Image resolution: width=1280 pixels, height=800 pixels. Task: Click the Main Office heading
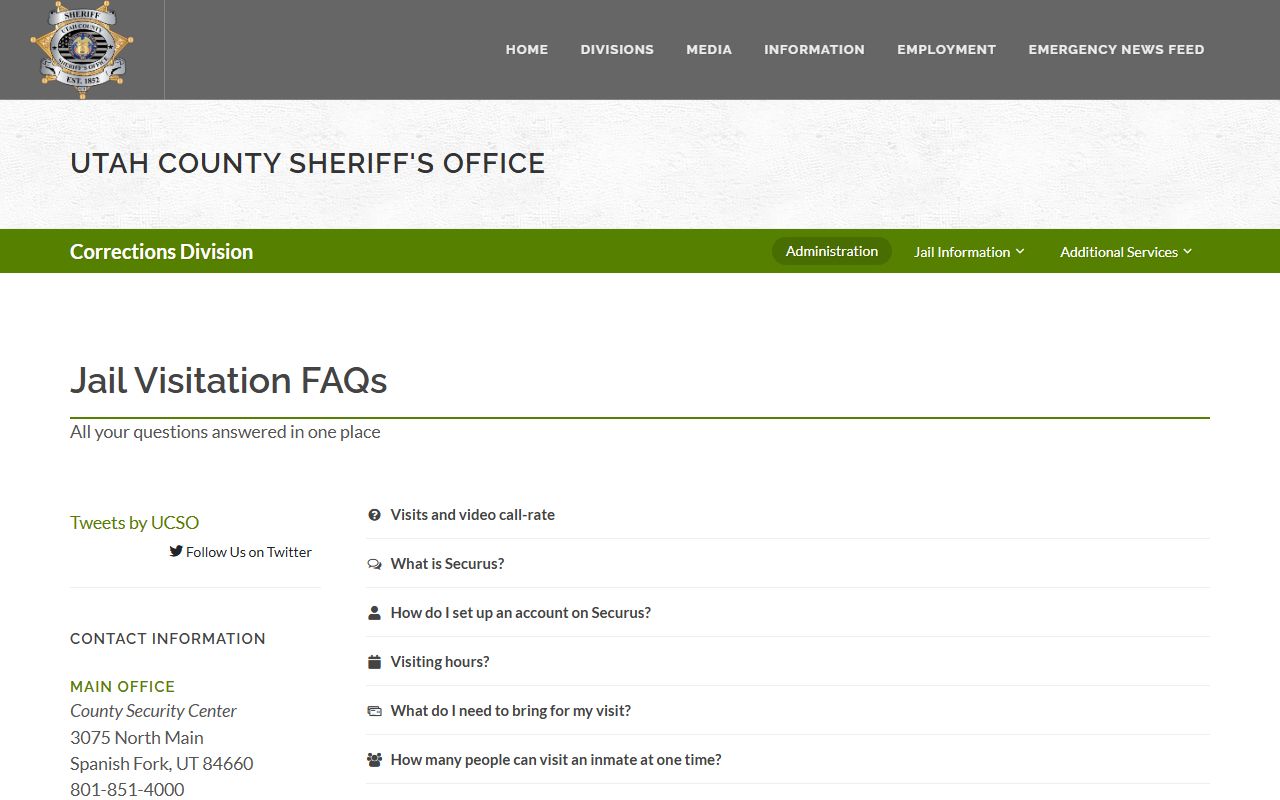tap(122, 687)
